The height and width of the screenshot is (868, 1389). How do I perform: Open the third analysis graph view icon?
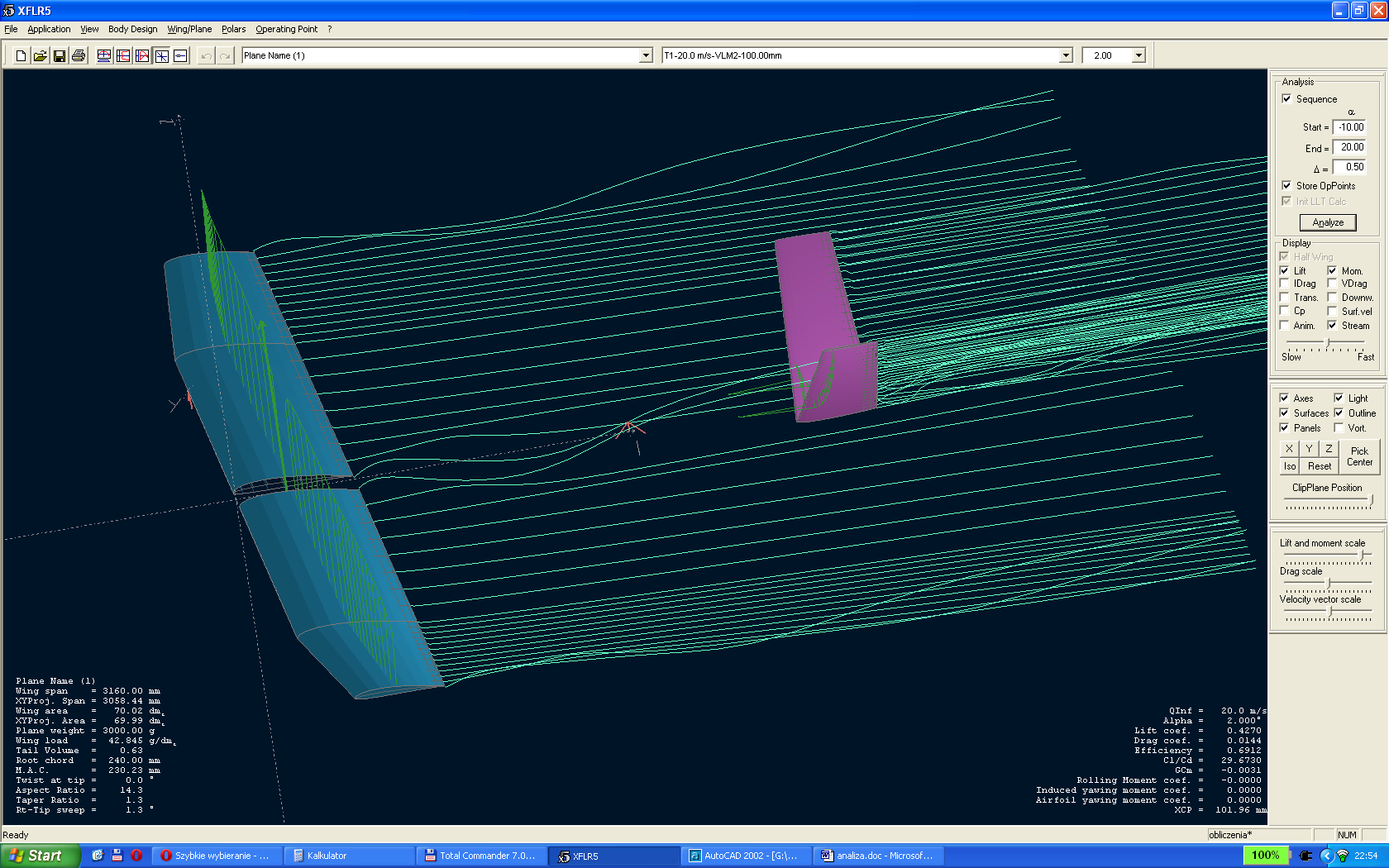[142, 55]
